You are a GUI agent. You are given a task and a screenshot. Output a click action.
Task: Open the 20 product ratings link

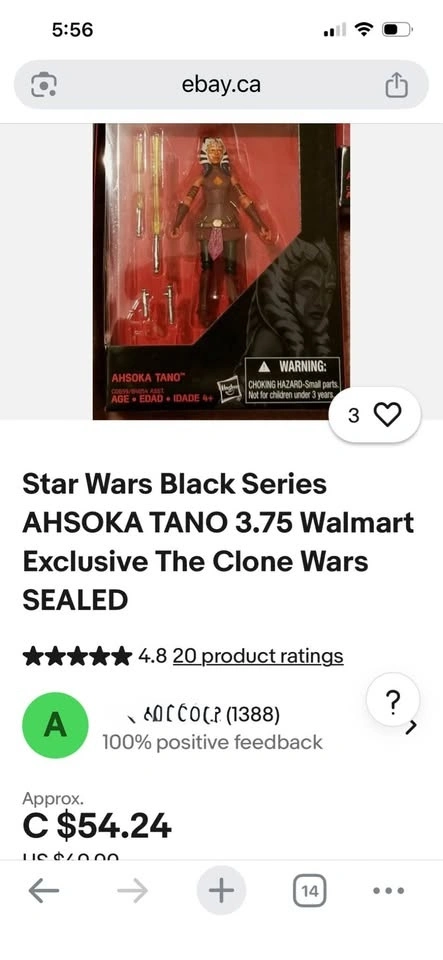[258, 656]
